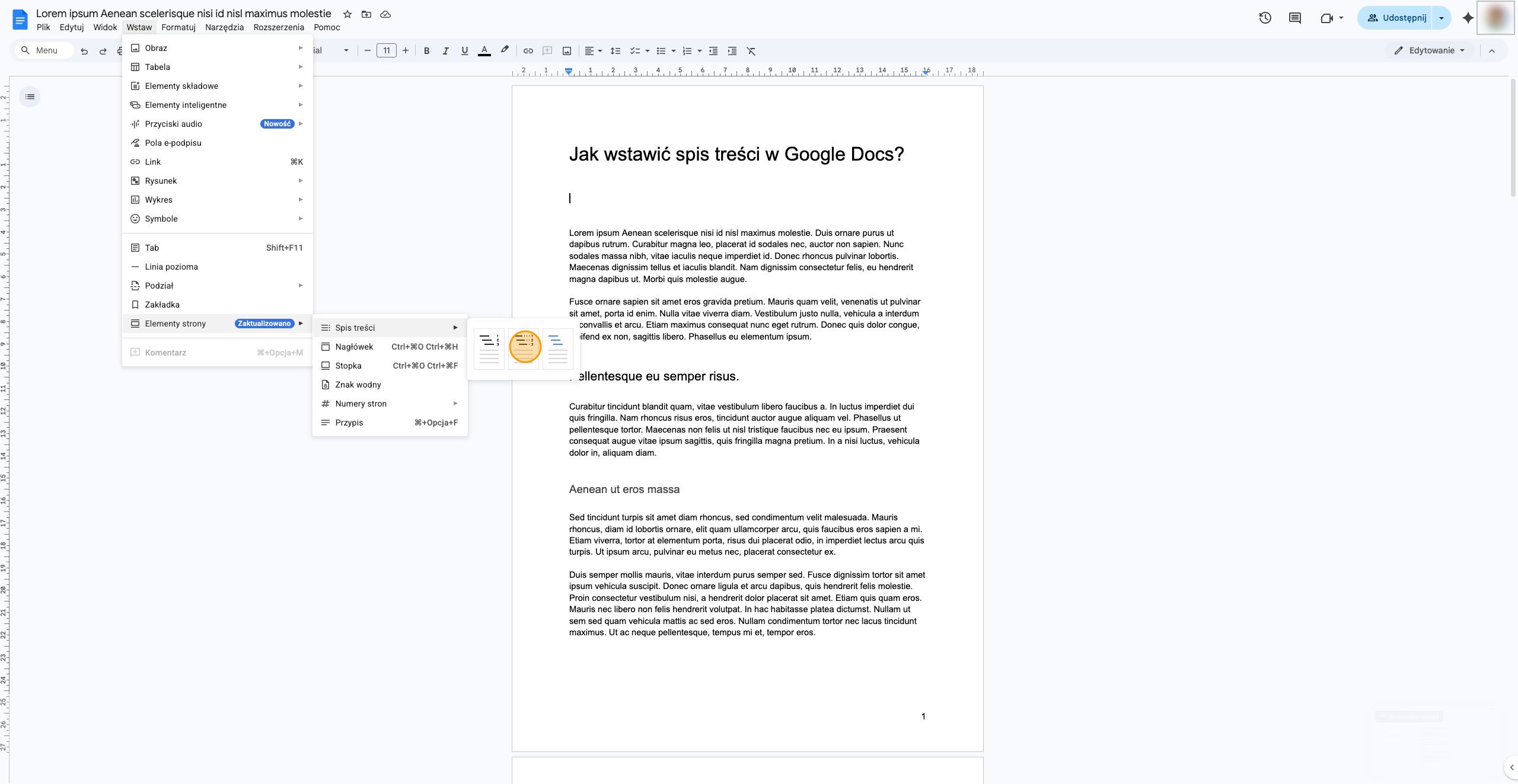
Task: Open the text color picker
Action: 484,51
